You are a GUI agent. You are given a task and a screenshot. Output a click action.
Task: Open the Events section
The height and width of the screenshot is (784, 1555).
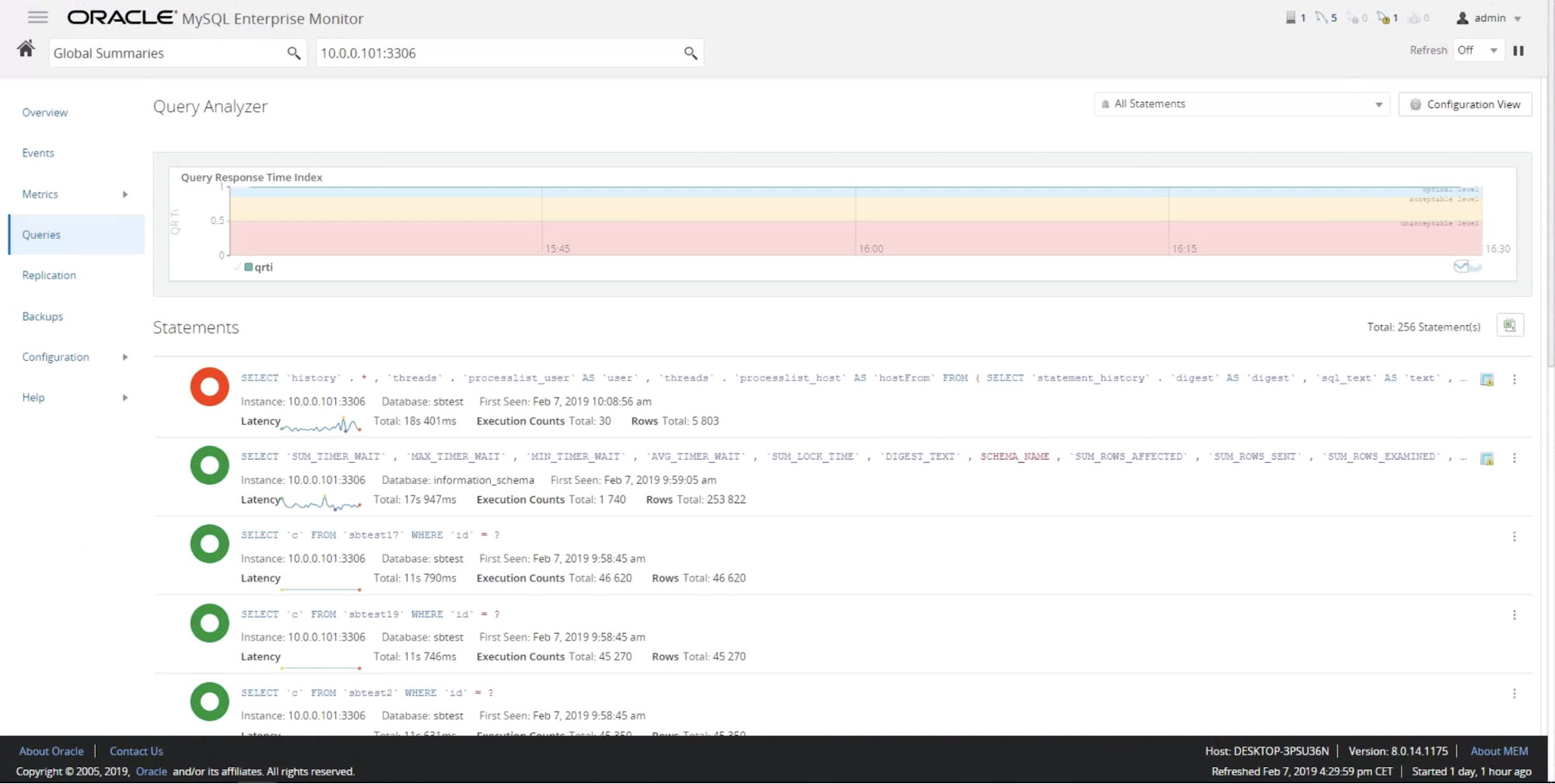38,153
